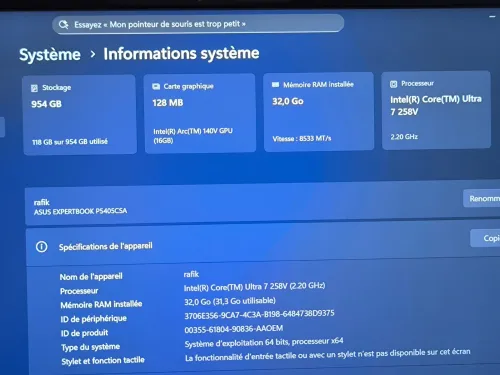Click "Vitesse : 8533 MT/s" text
The width and height of the screenshot is (500, 375).
click(x=302, y=139)
